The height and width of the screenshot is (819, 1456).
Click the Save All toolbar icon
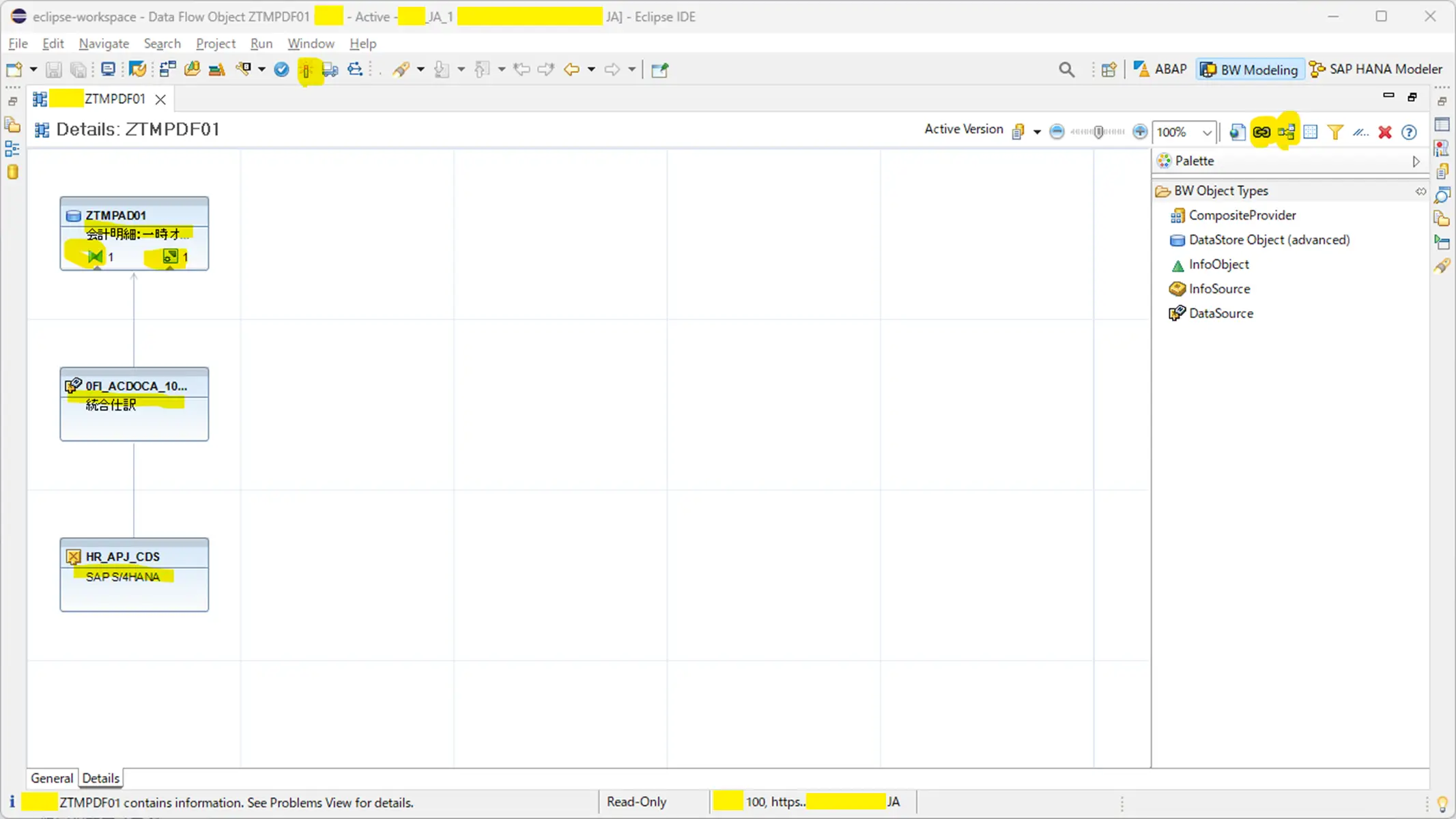(78, 69)
